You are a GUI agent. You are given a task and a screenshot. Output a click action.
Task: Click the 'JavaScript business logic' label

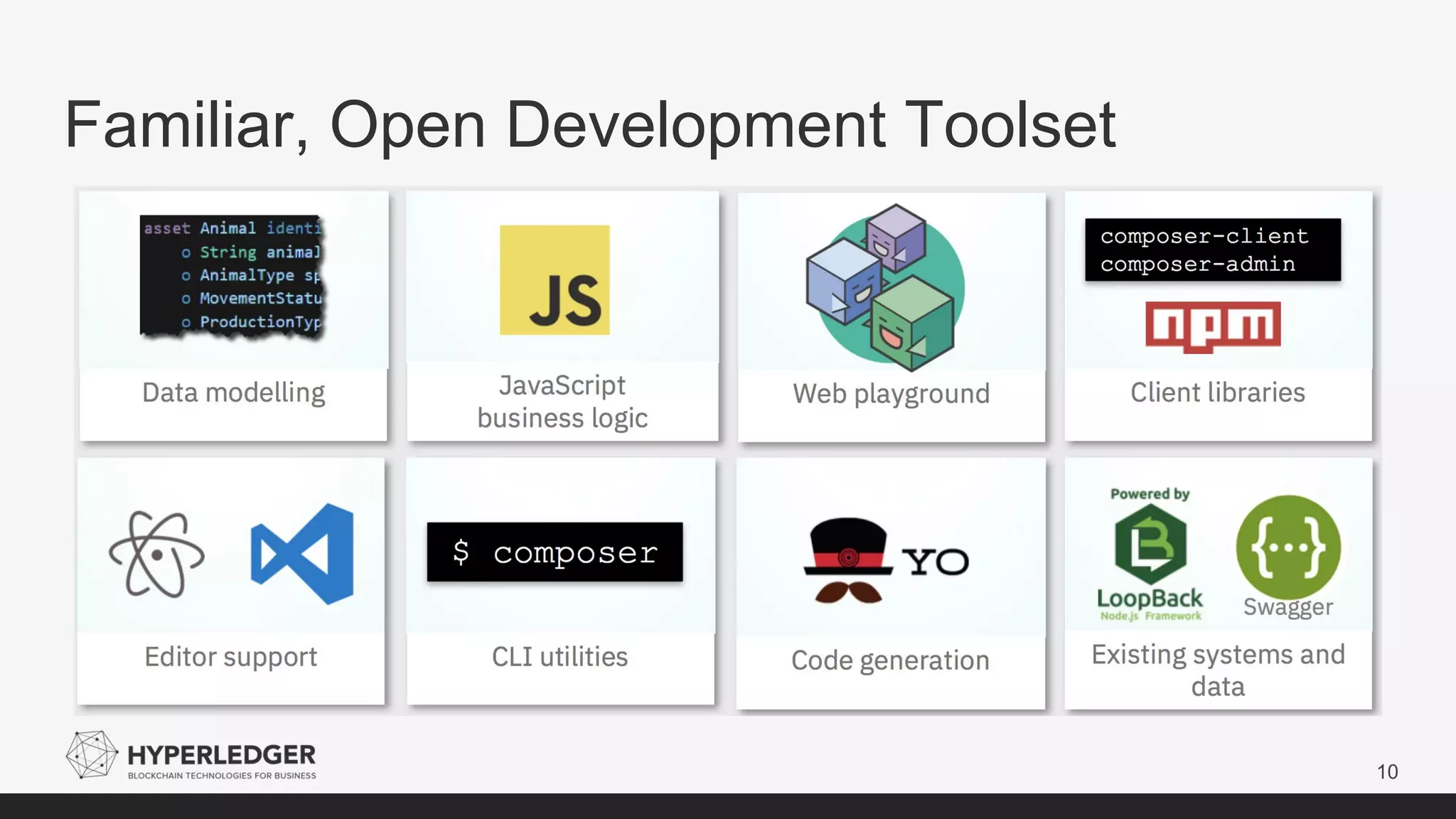(562, 402)
